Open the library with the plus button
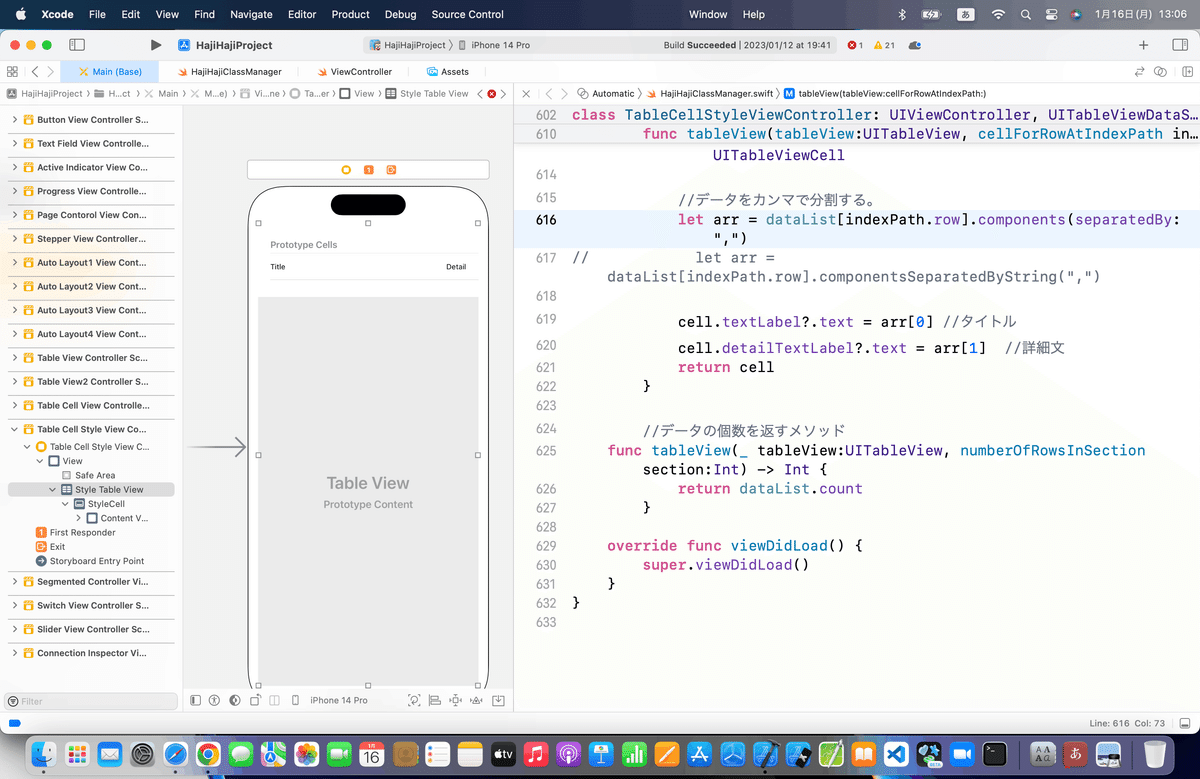 [1144, 45]
